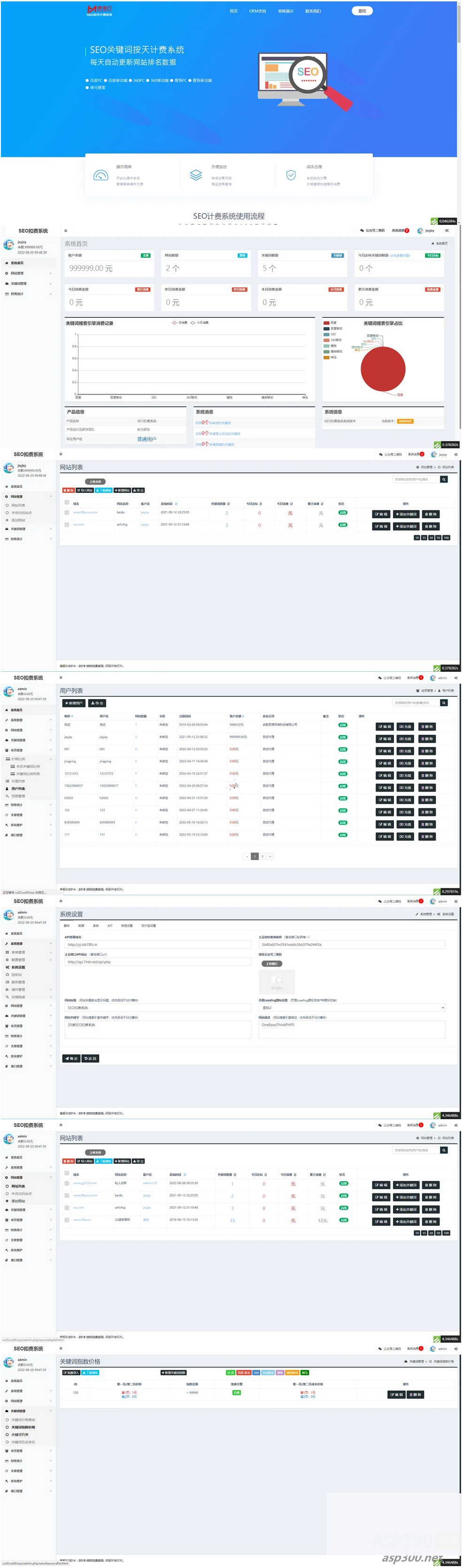Image resolution: width=462 pixels, height=1568 pixels.
Task: Click the 上传图片 upload button in 系统设置
Action: click(271, 963)
